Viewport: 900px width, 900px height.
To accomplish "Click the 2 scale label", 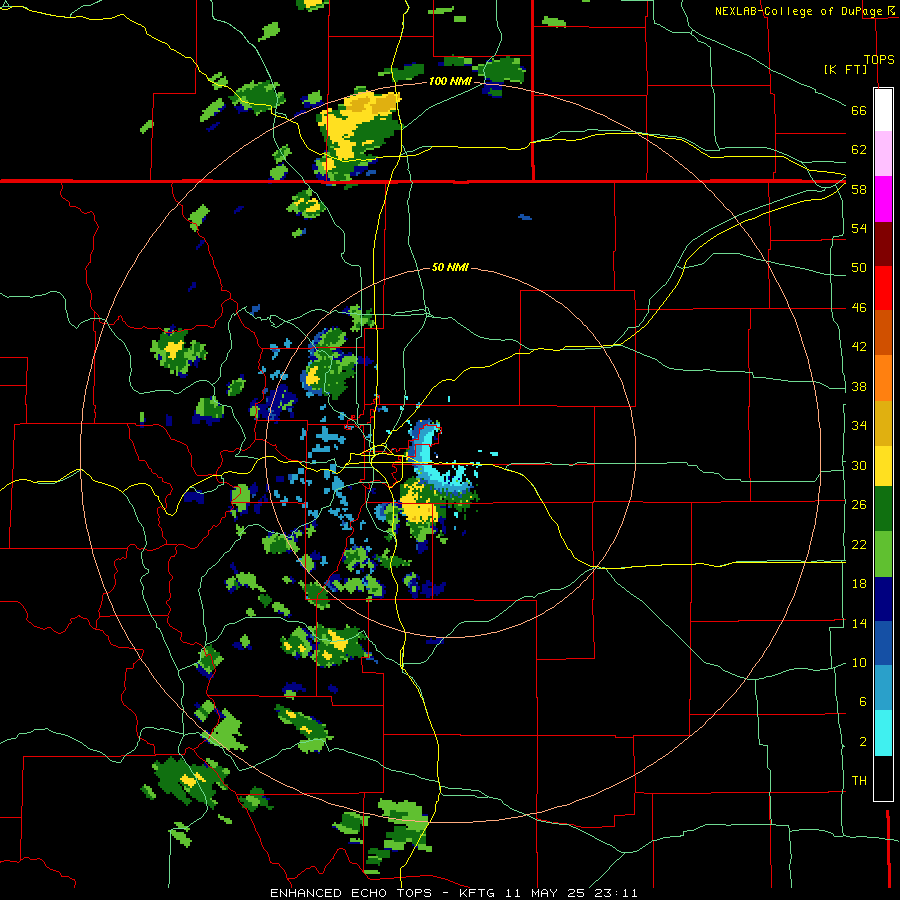I will 862,742.
